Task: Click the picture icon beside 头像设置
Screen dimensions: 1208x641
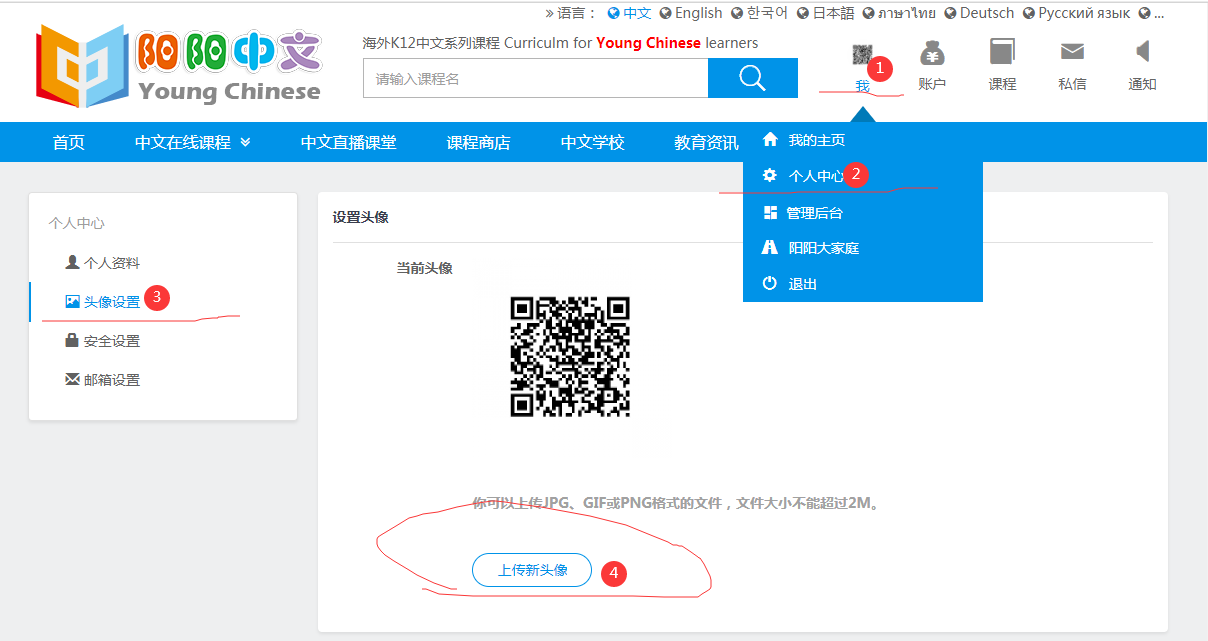Action: click(x=72, y=301)
